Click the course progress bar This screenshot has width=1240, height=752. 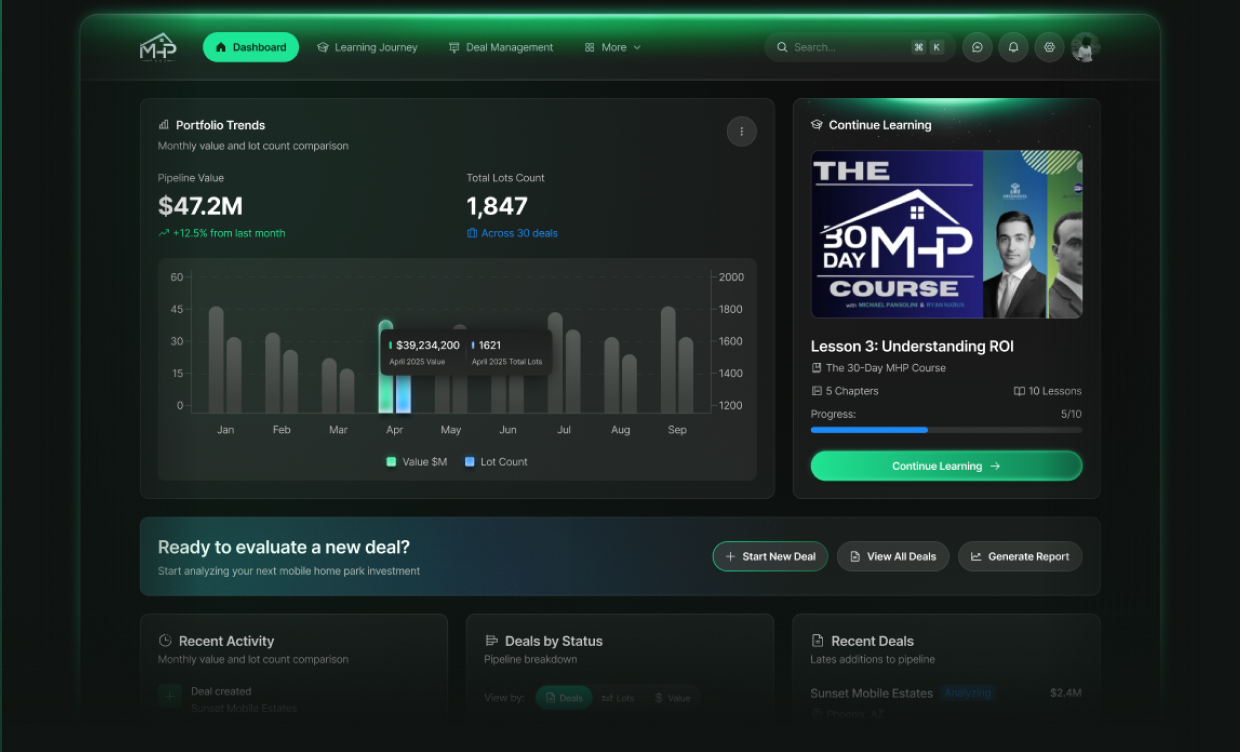[x=946, y=430]
